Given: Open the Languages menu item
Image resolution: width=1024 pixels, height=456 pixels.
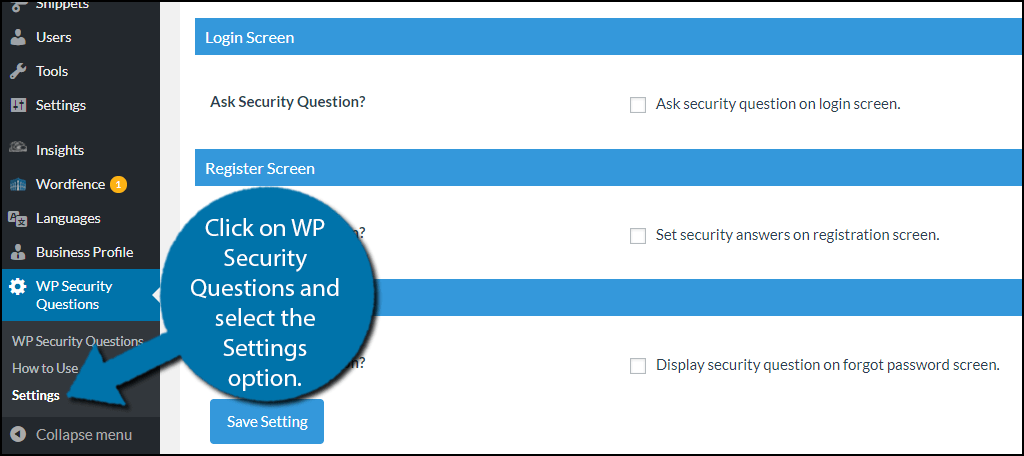Looking at the screenshot, I should 68,218.
